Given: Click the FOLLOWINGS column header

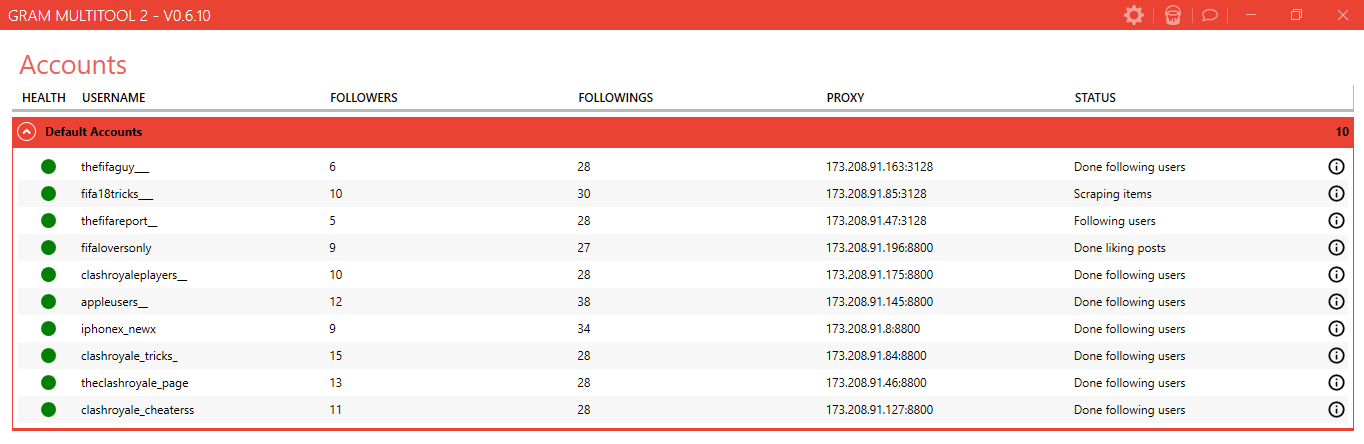Looking at the screenshot, I should [615, 98].
